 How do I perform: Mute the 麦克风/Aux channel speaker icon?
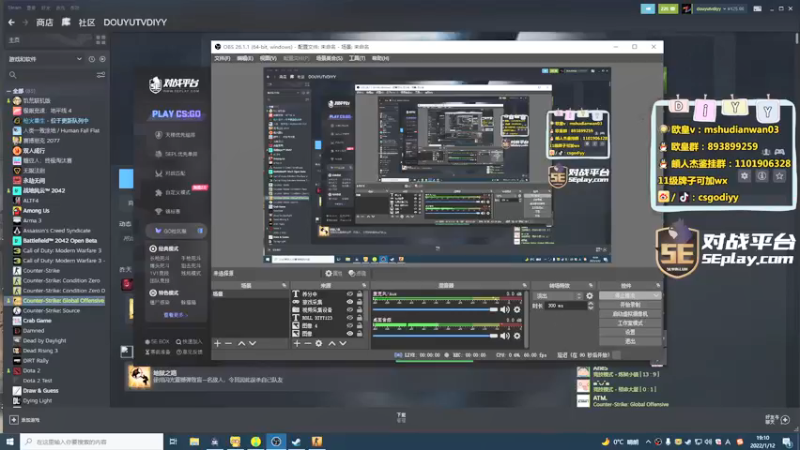point(505,310)
